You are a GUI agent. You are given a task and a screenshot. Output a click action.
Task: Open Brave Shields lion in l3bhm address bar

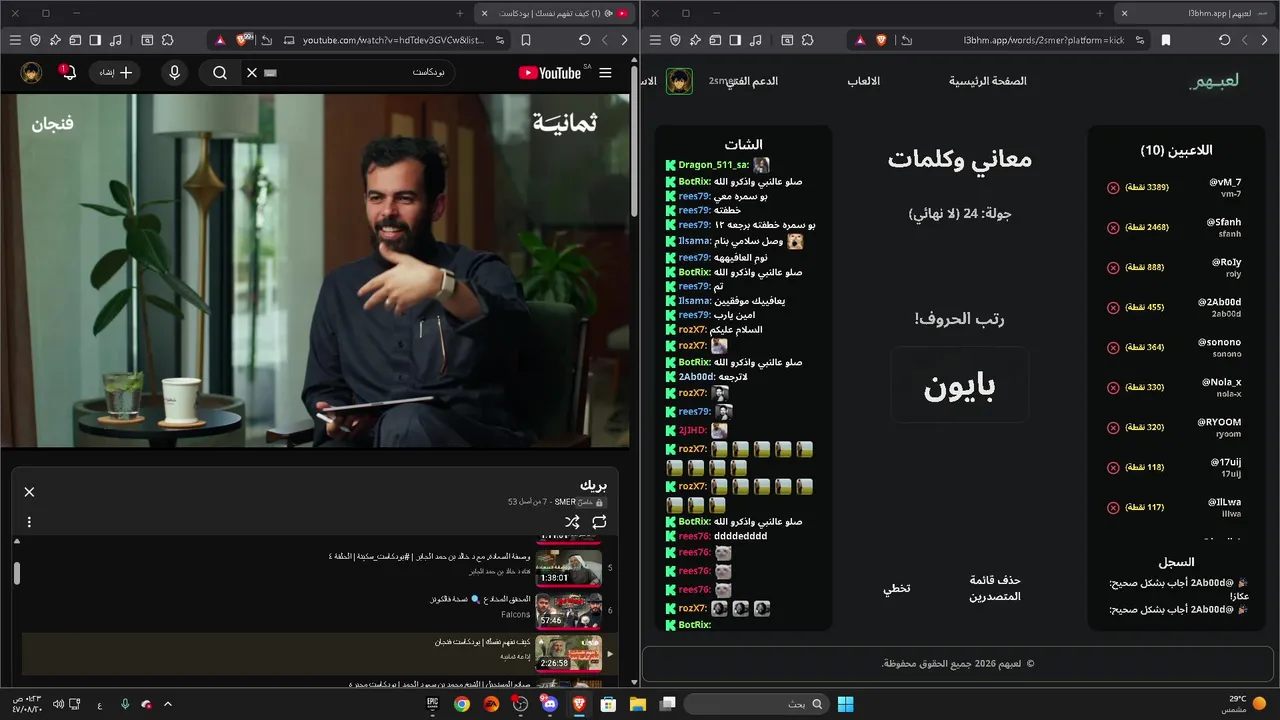881,40
